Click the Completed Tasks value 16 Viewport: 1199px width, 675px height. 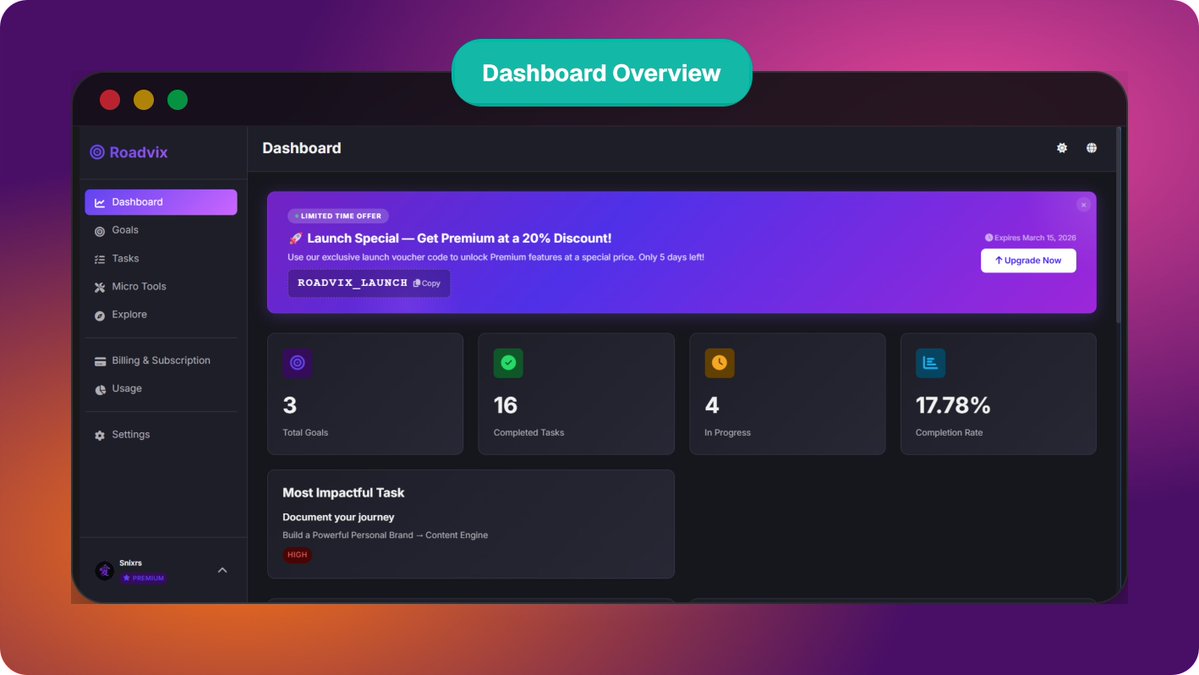pos(505,405)
